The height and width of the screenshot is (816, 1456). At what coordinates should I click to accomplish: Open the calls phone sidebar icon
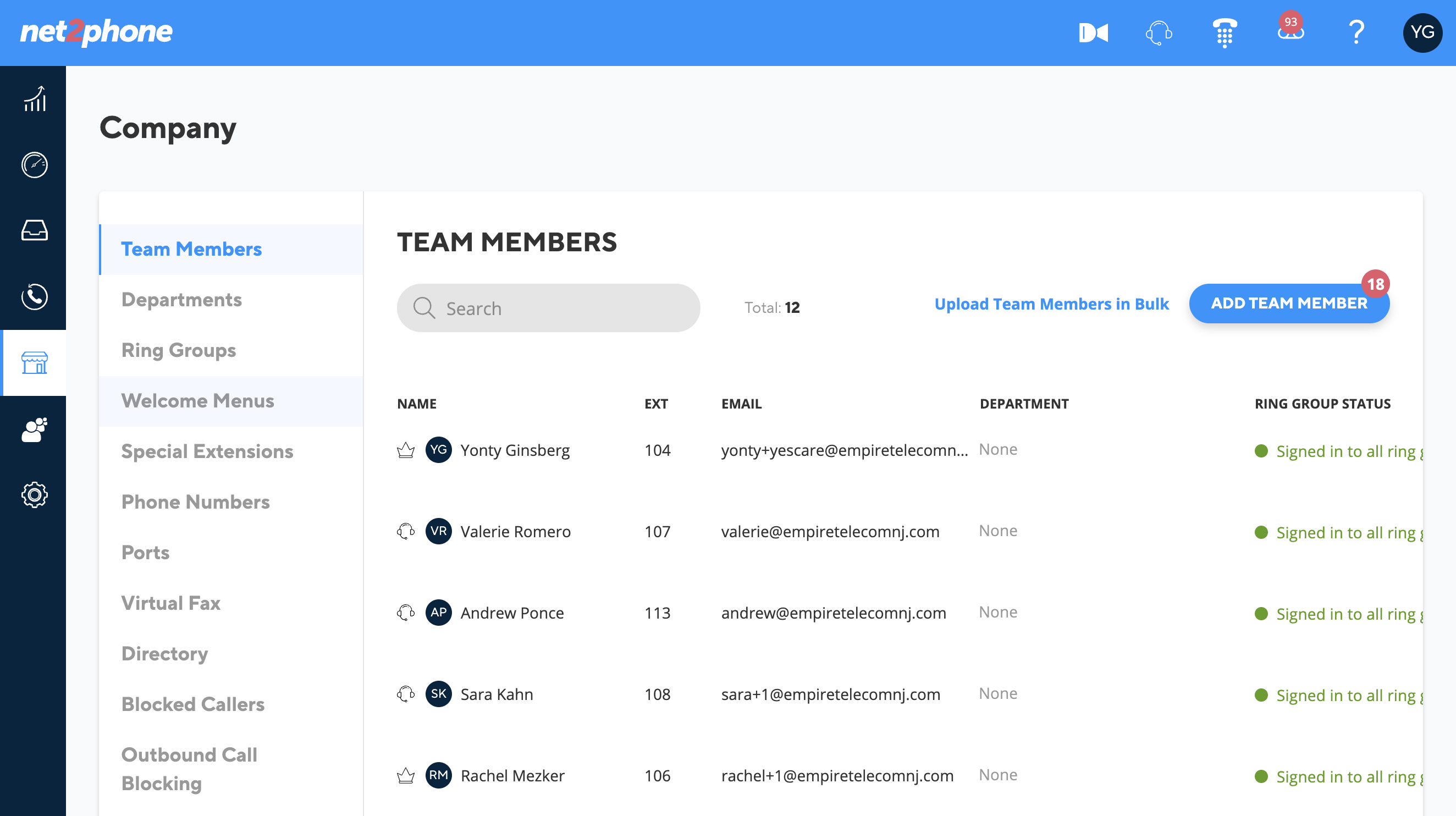35,297
